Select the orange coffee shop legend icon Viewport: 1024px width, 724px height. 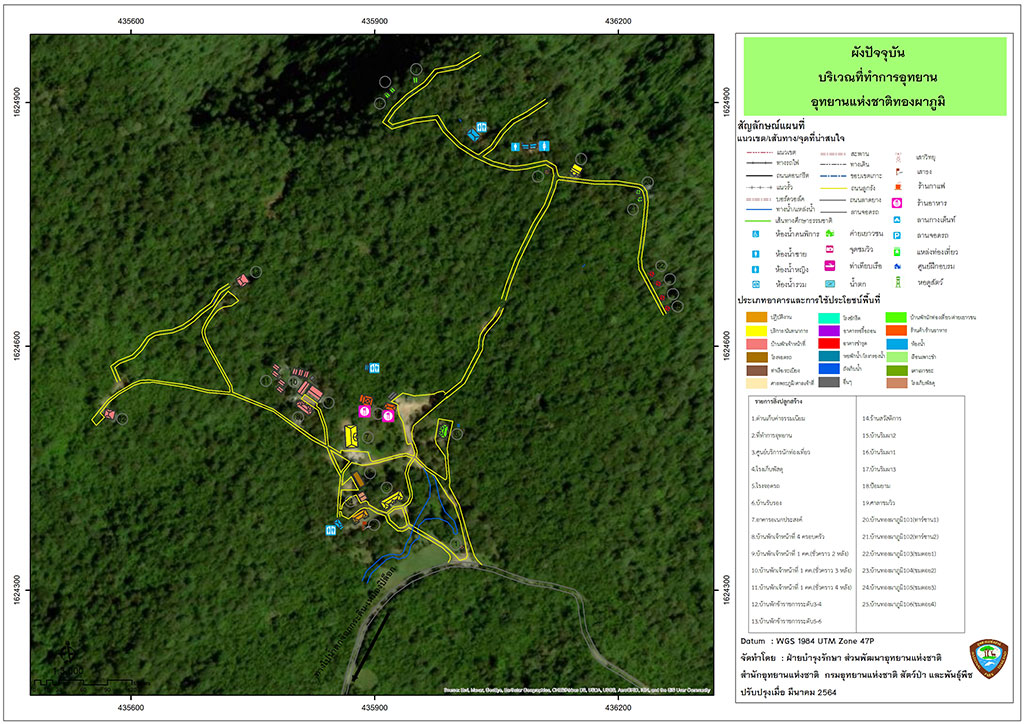[x=898, y=187]
